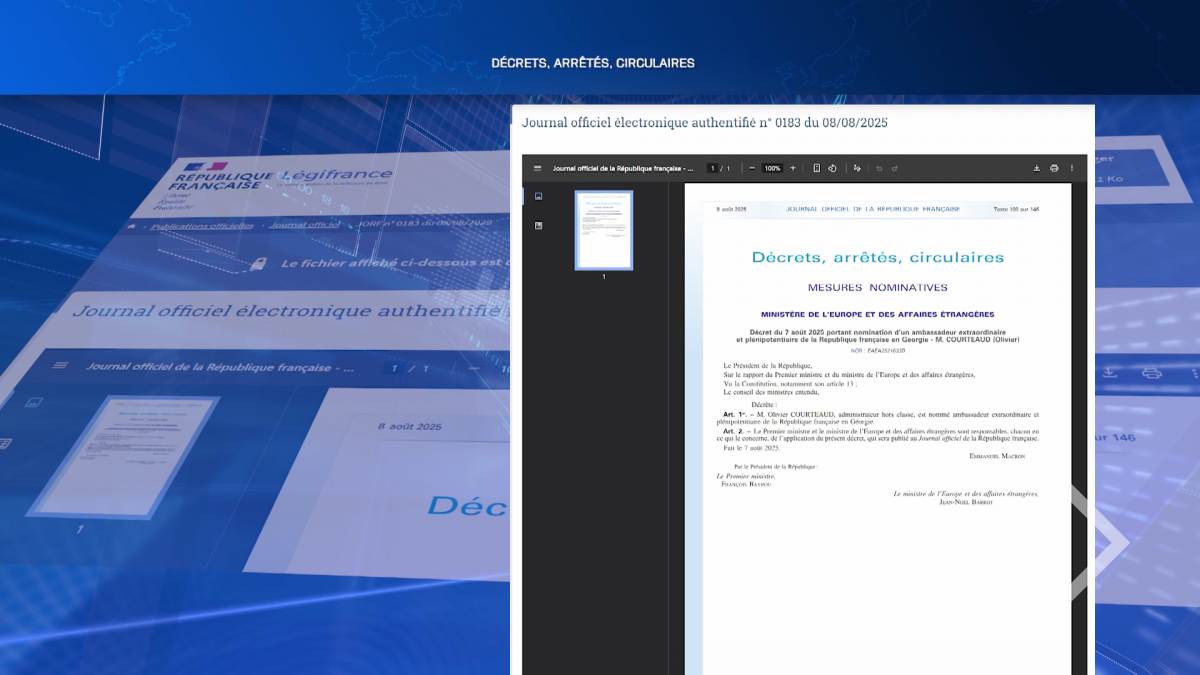Click the zoom out minus button
The width and height of the screenshot is (1200, 675).
pos(751,168)
